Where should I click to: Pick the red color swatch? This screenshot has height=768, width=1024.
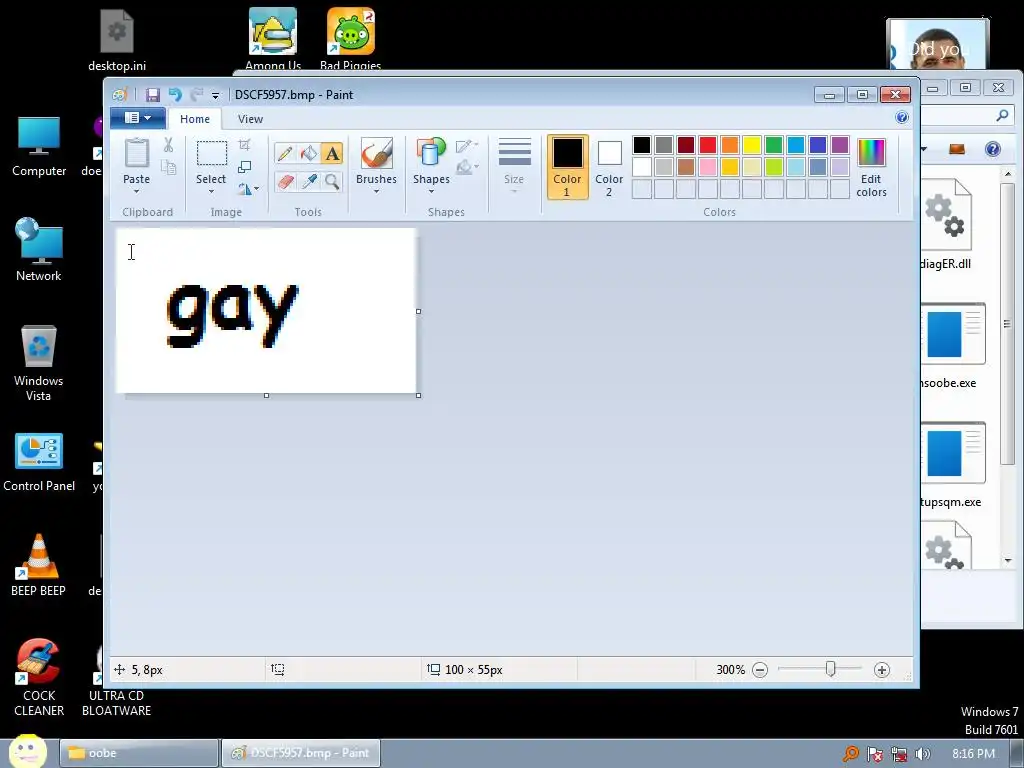[x=708, y=145]
